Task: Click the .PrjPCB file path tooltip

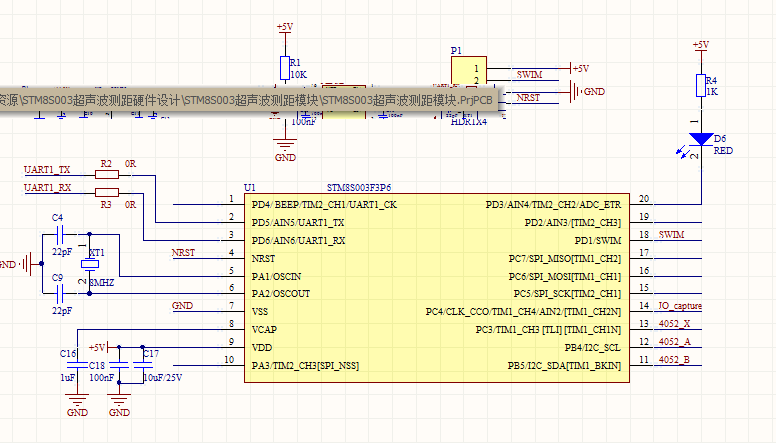Action: click(x=251, y=100)
